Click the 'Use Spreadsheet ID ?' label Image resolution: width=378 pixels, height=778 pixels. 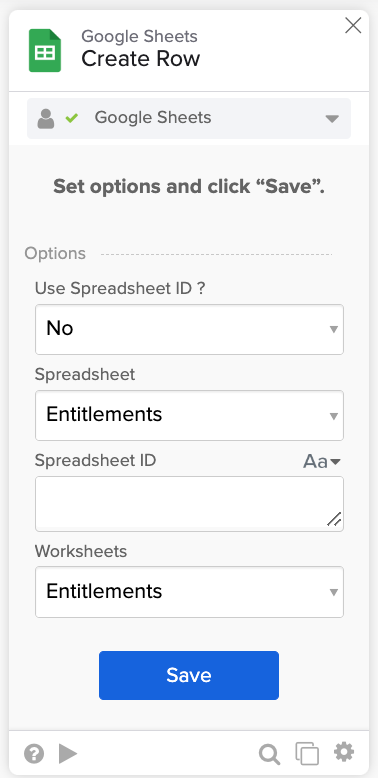[120, 288]
